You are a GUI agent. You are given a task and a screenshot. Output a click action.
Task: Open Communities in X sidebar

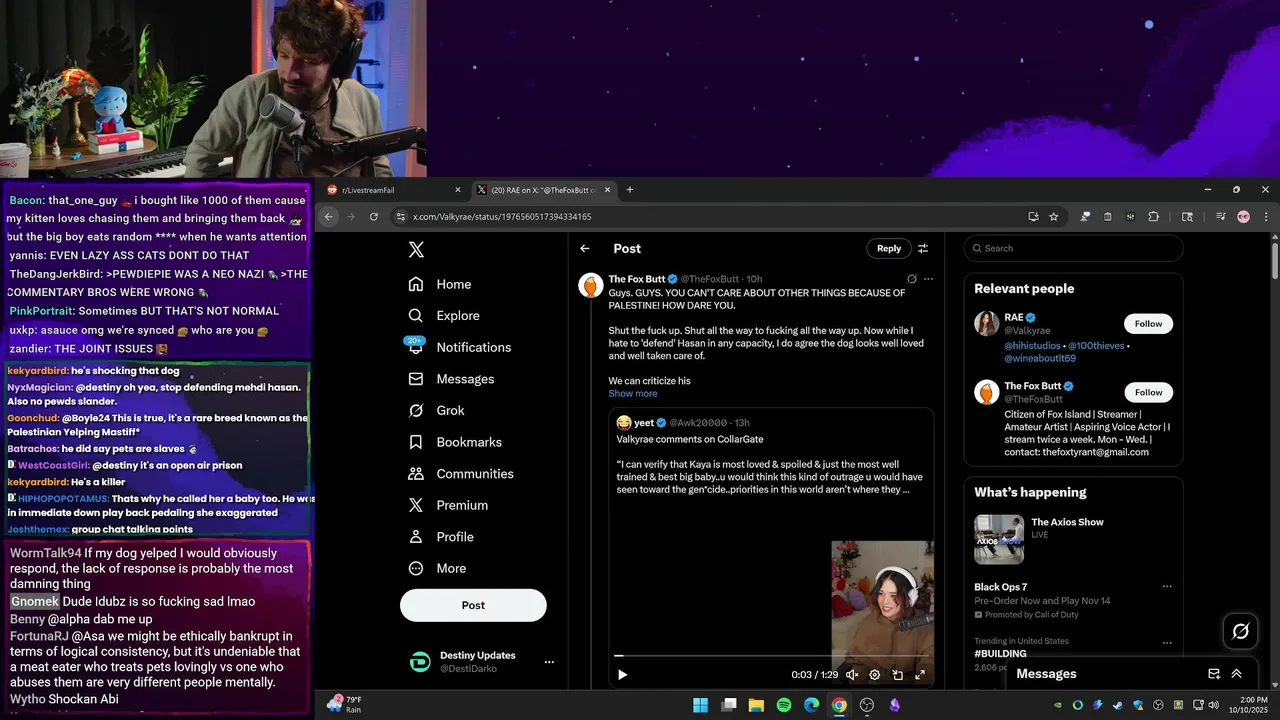(461, 474)
